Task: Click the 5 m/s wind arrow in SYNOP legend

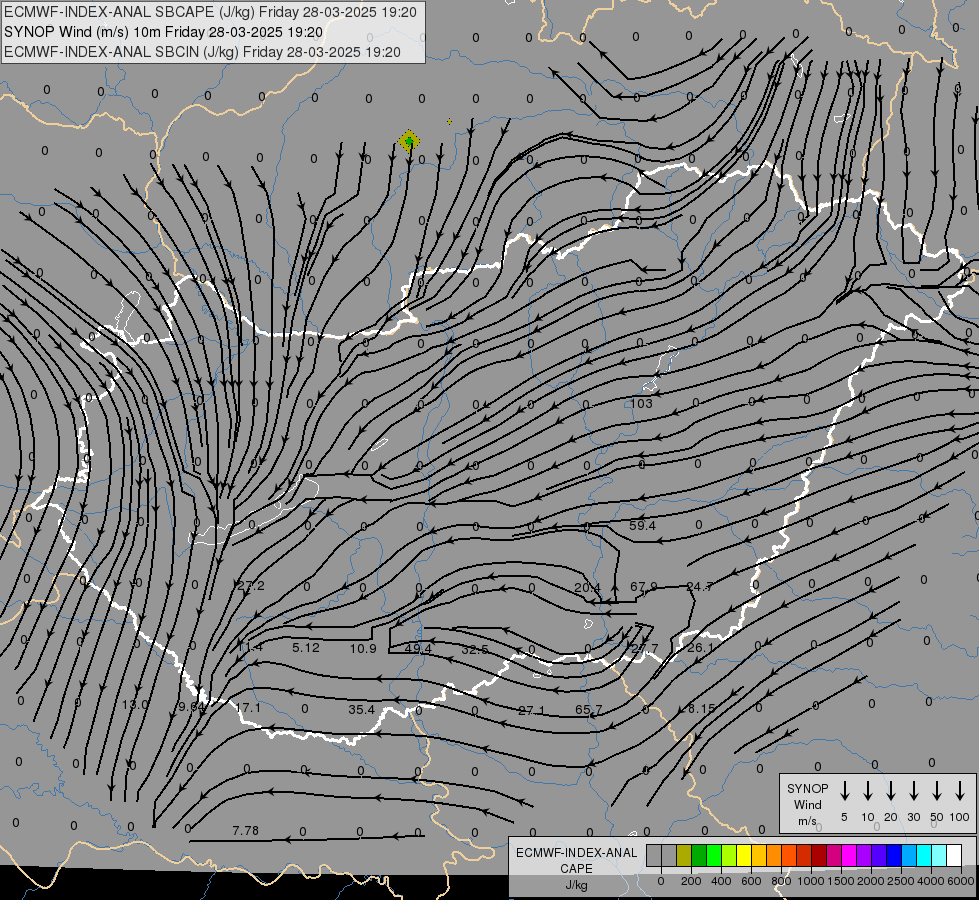Action: pos(844,790)
